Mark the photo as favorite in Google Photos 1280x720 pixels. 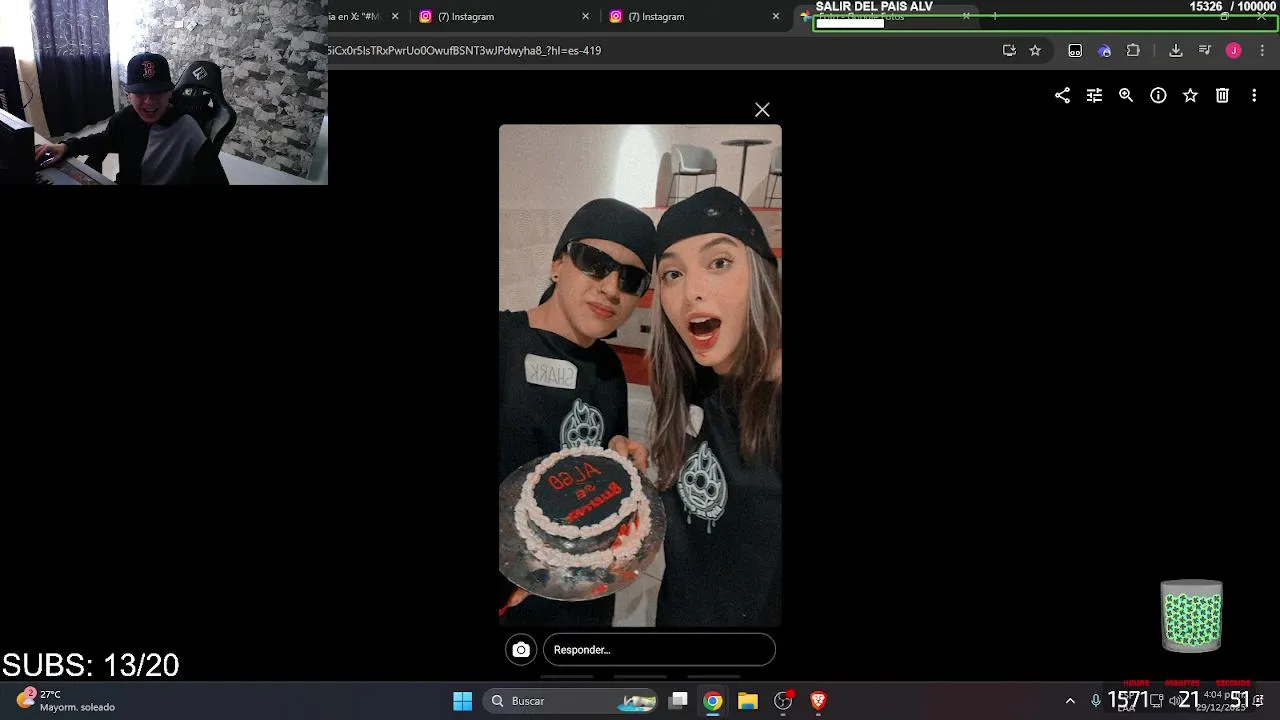click(x=1190, y=95)
